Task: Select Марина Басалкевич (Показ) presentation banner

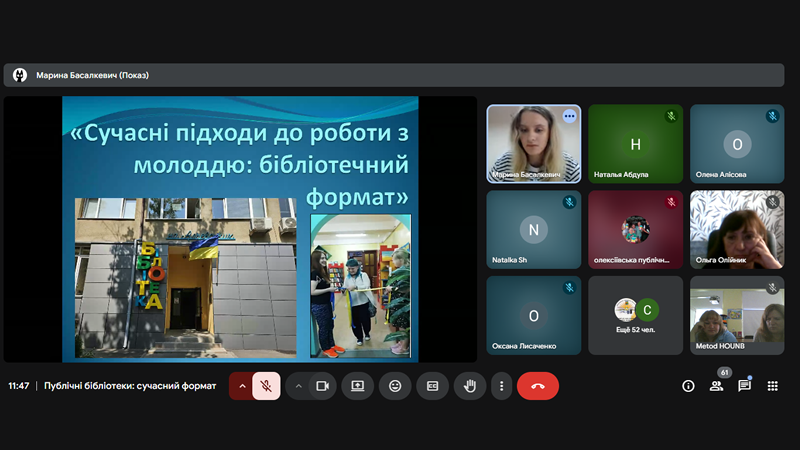Action: tap(394, 76)
